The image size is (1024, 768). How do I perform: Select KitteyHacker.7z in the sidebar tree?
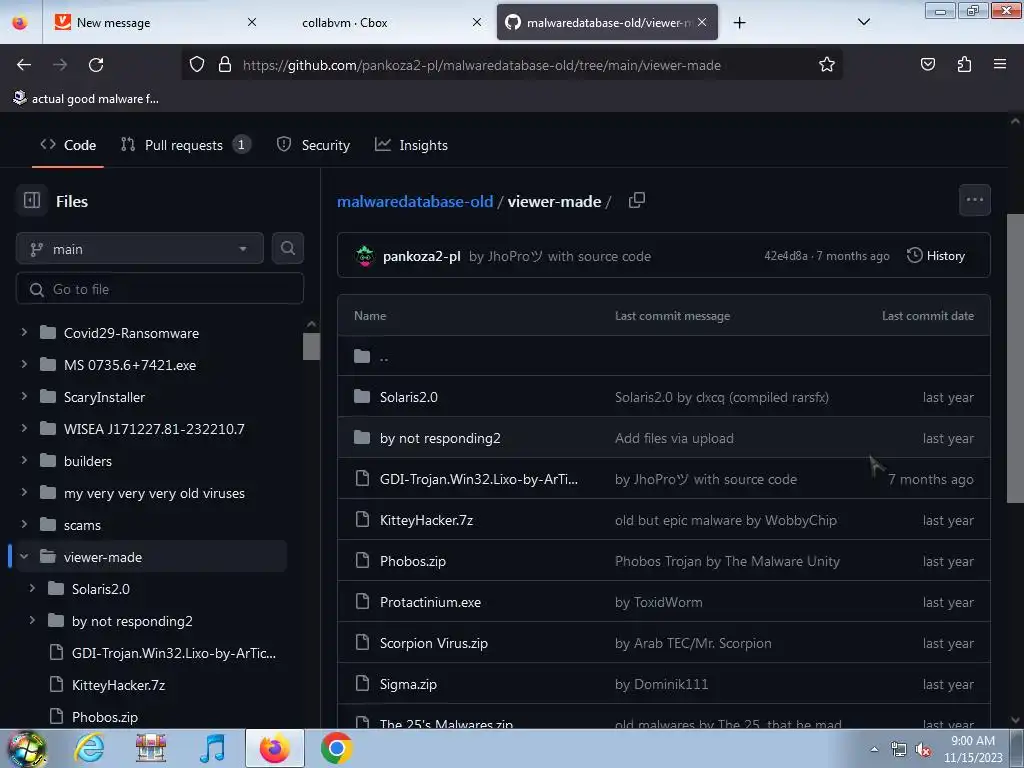tap(118, 685)
